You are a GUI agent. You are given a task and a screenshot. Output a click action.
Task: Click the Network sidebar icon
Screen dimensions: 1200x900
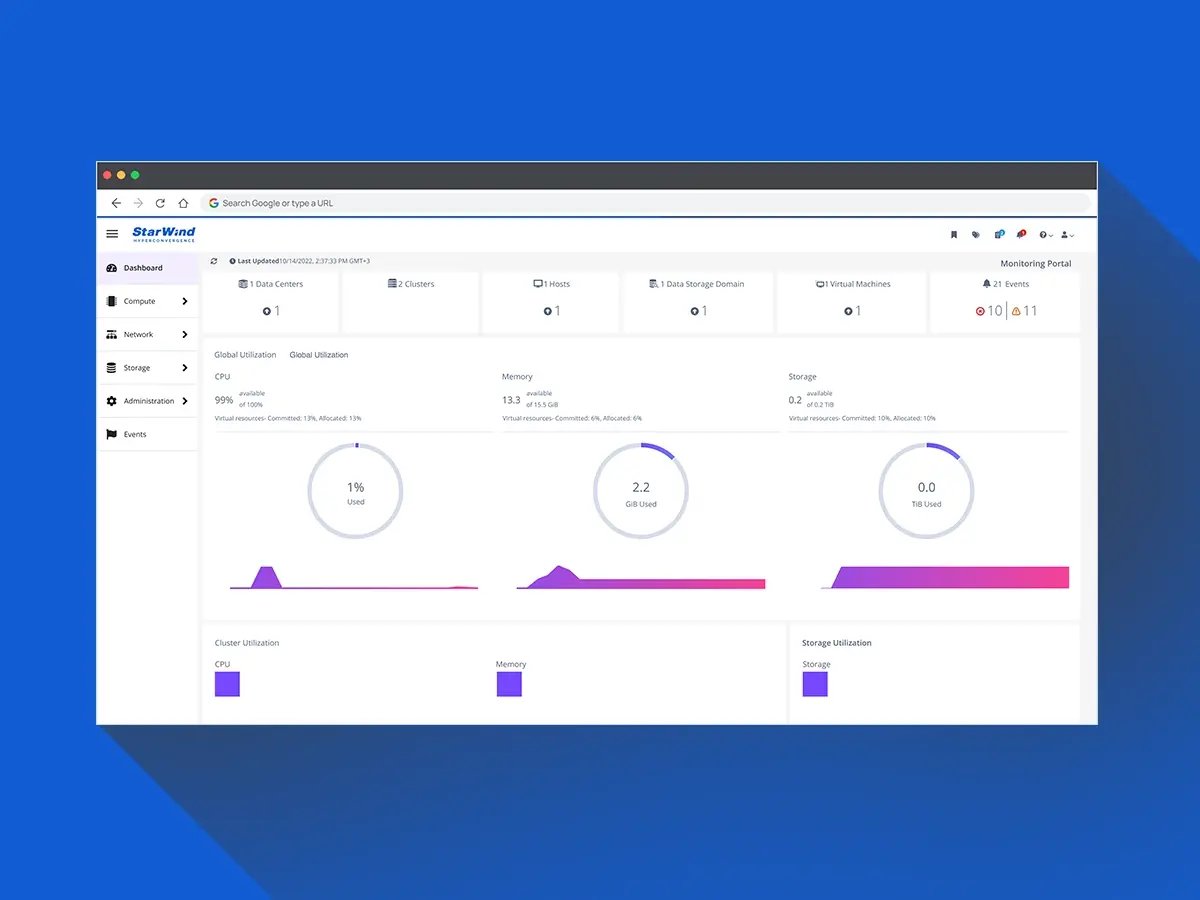tap(111, 334)
